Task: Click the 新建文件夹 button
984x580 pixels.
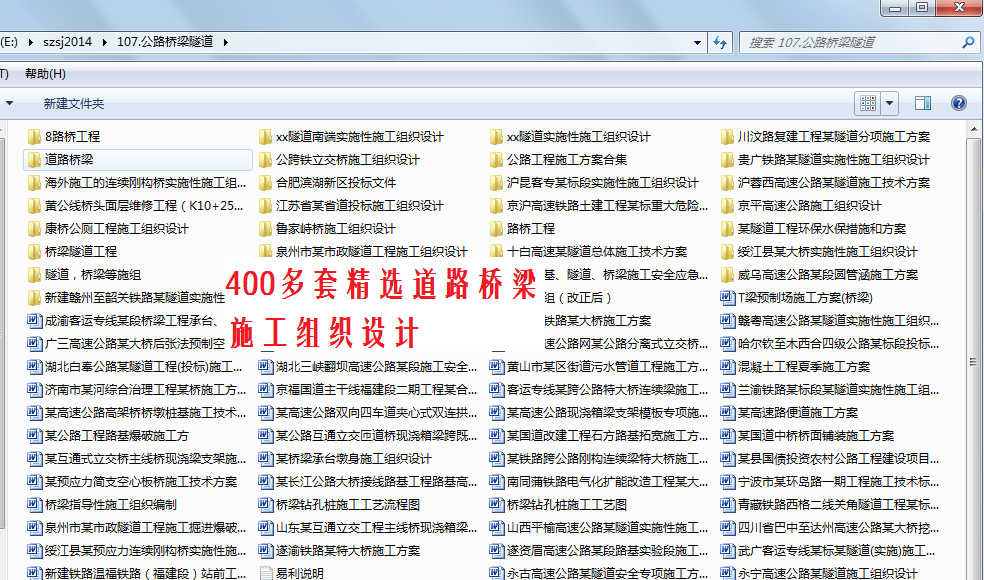Action: pyautogui.click(x=73, y=104)
